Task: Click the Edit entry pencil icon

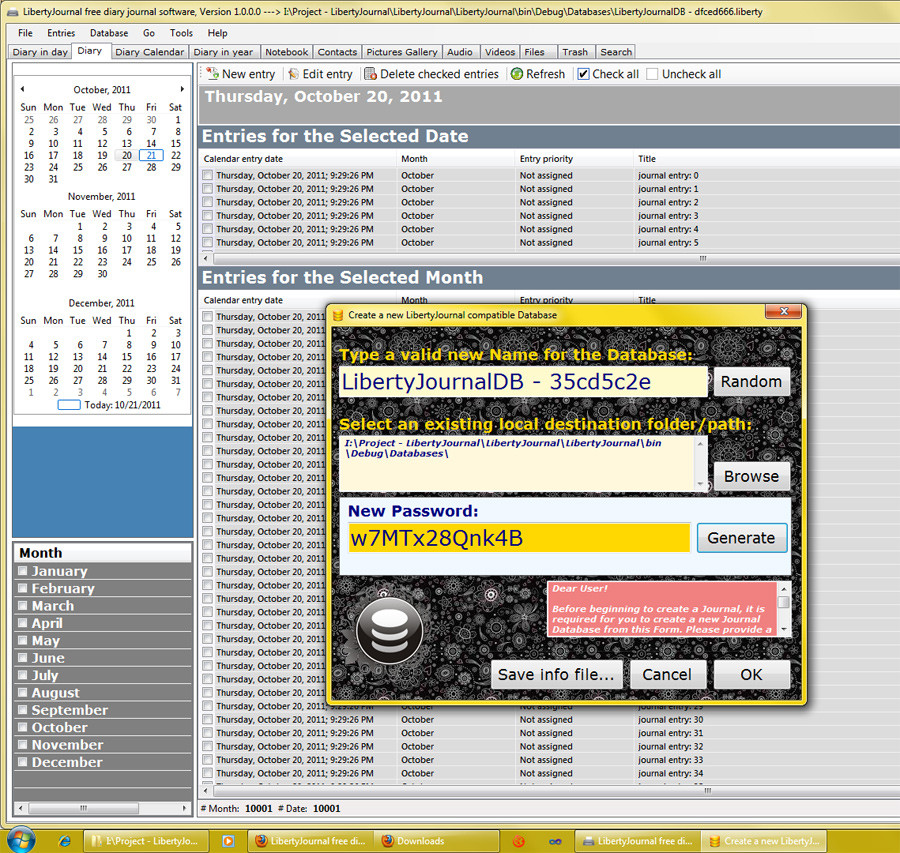Action: [293, 74]
